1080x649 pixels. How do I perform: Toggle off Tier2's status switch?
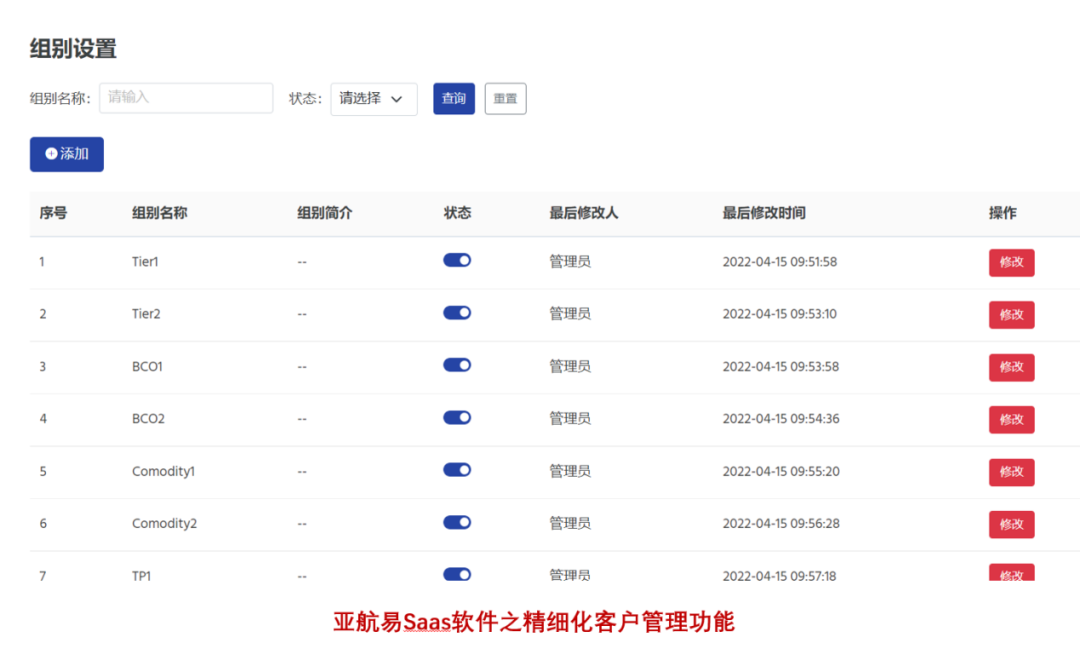(456, 312)
